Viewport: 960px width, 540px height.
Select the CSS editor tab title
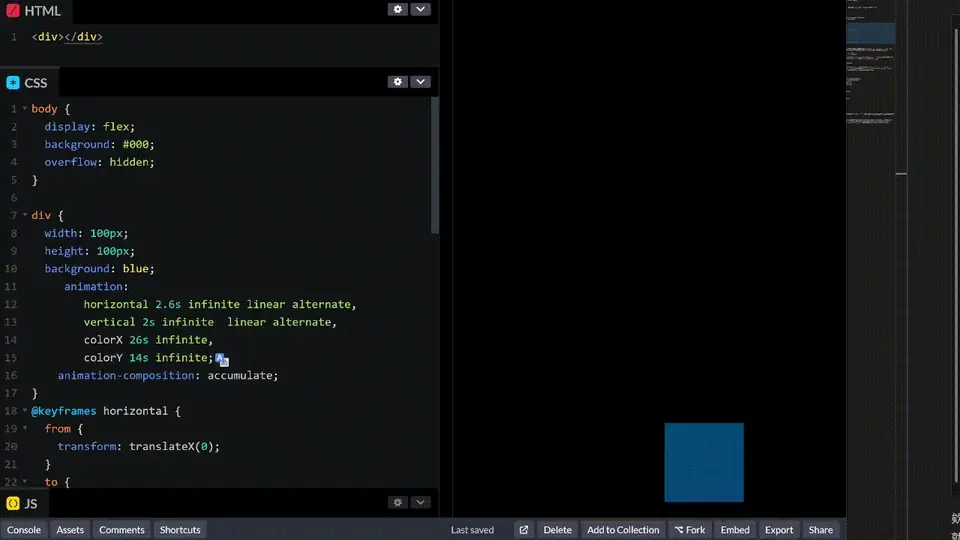36,83
